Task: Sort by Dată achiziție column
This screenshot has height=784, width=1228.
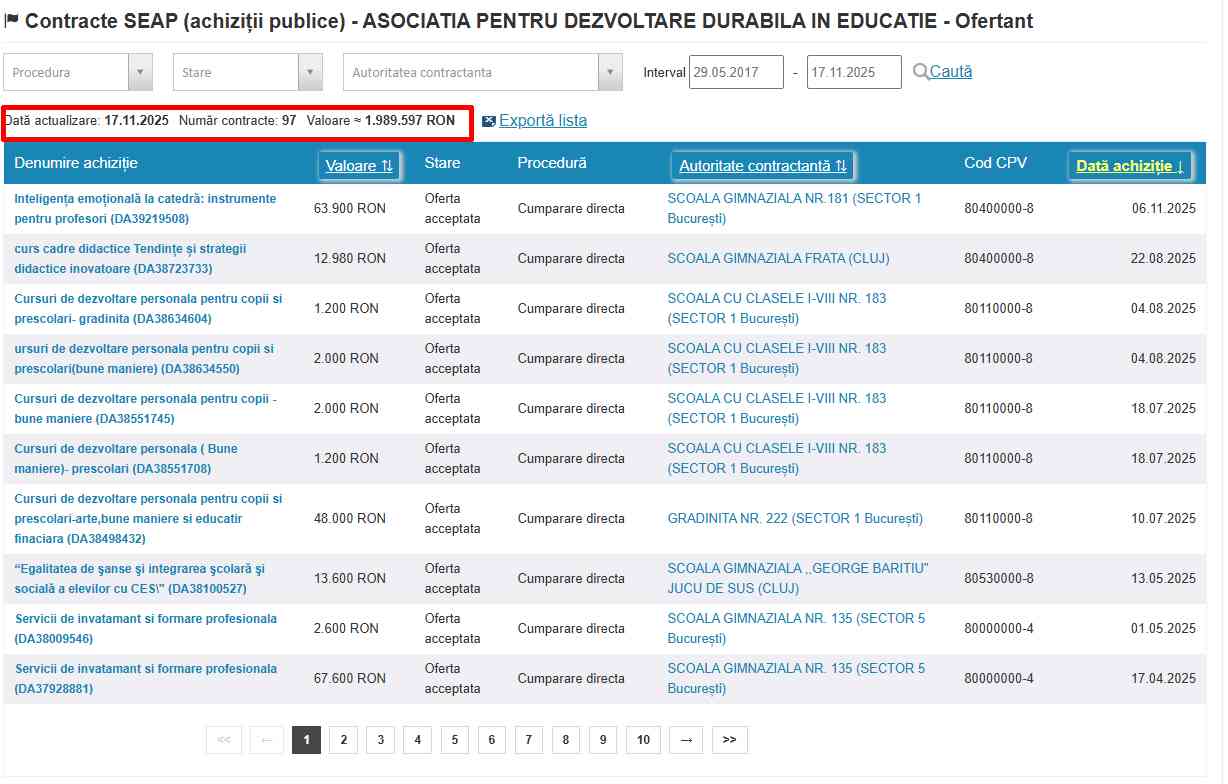Action: tap(1129, 166)
